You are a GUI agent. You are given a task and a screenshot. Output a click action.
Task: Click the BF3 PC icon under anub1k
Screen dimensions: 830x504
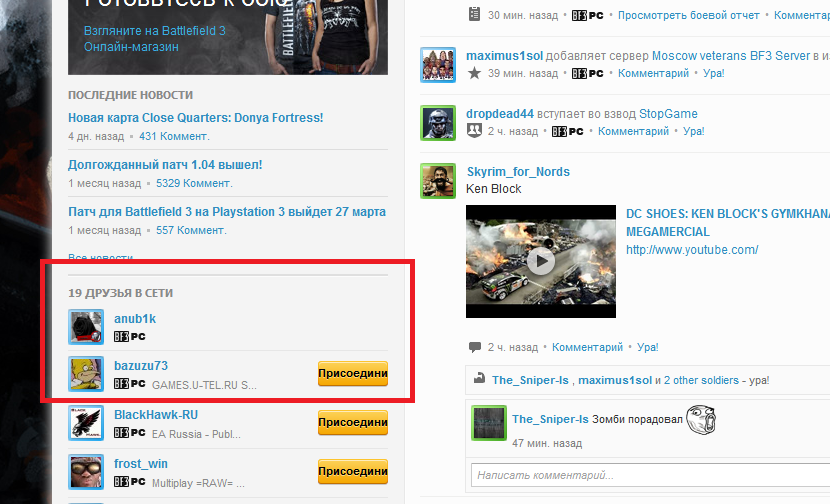130,337
